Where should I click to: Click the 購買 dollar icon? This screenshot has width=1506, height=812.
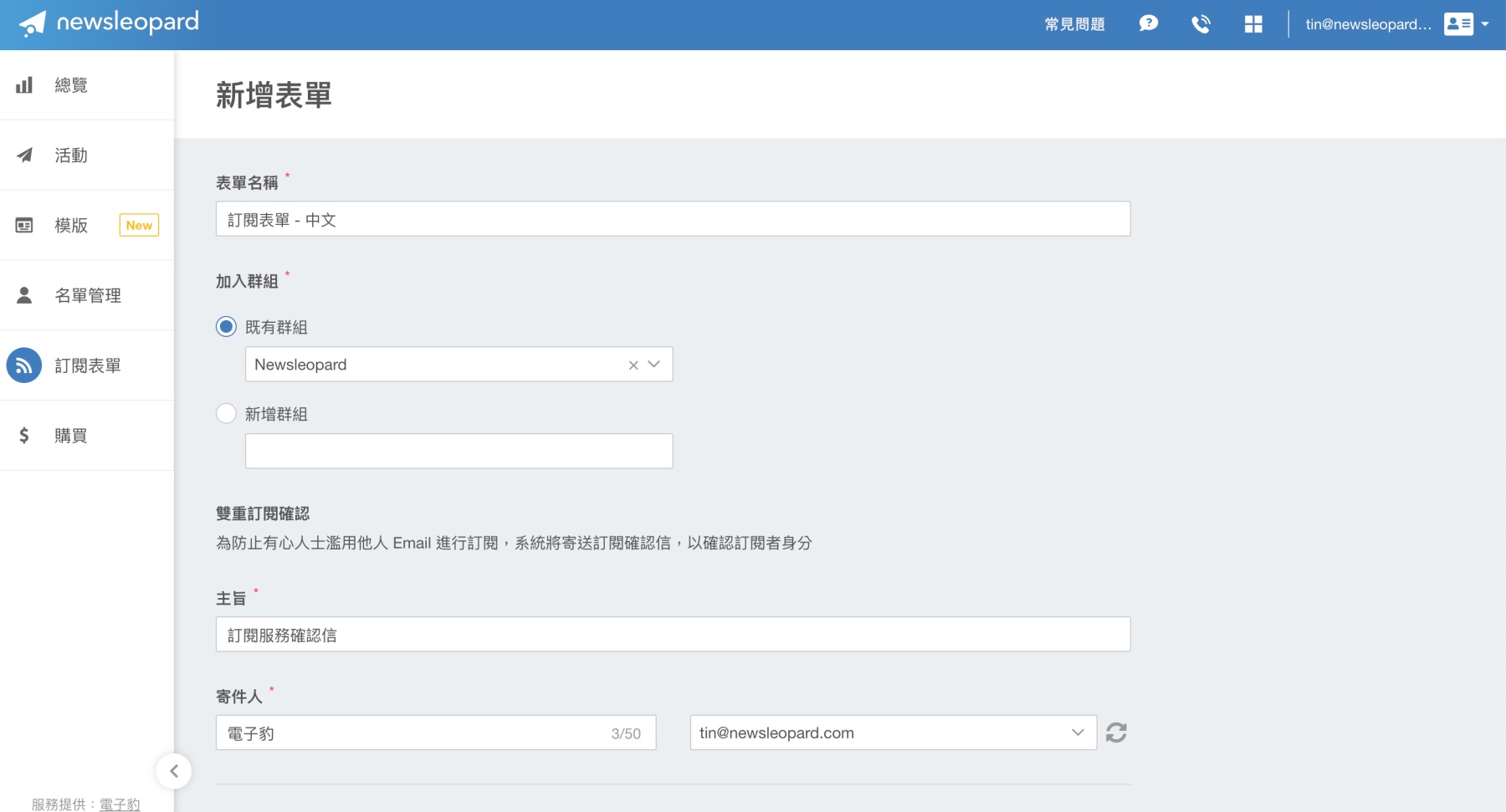pyautogui.click(x=24, y=436)
